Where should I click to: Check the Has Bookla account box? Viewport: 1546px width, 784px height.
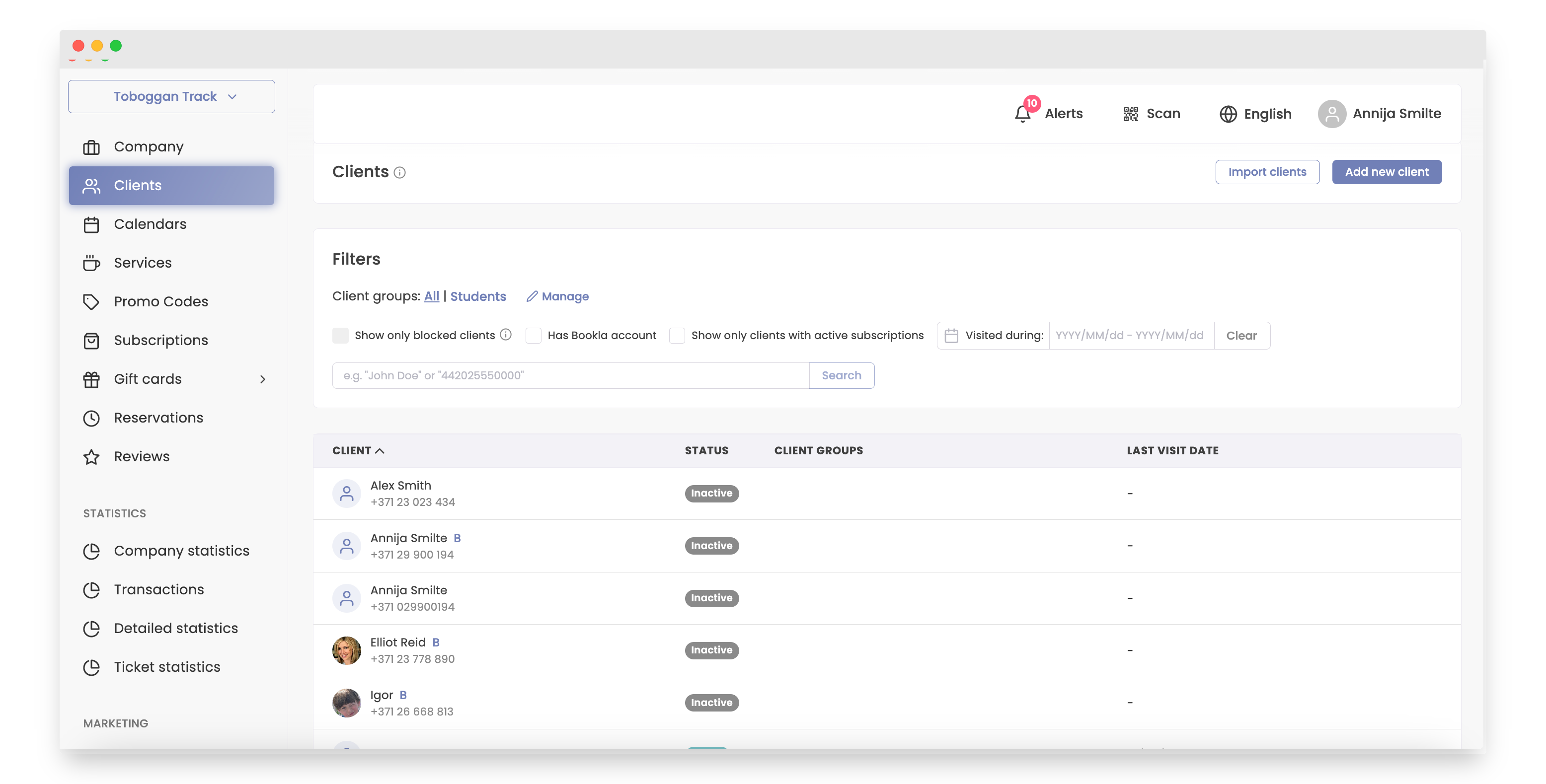[533, 335]
